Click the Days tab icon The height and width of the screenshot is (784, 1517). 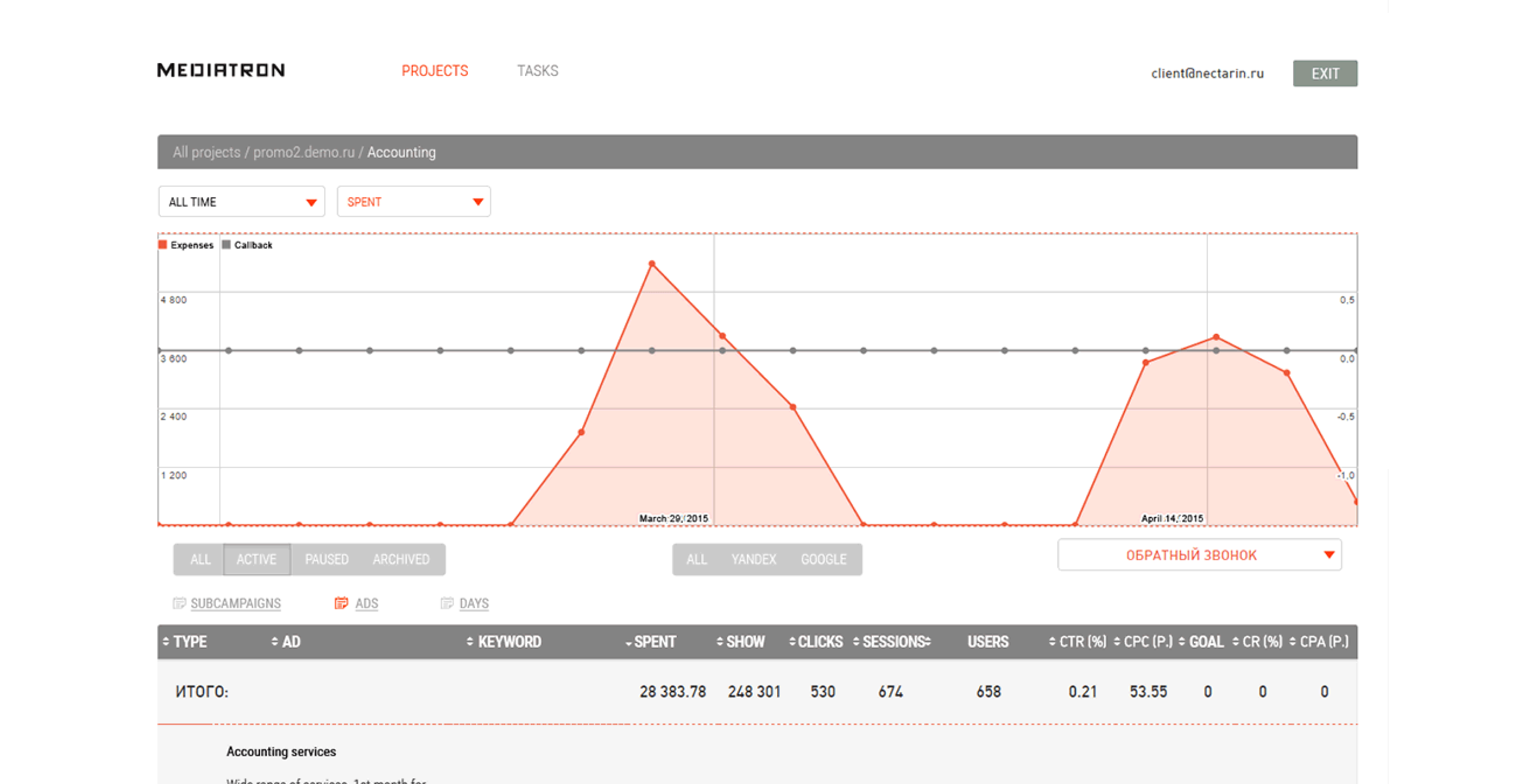[x=447, y=603]
